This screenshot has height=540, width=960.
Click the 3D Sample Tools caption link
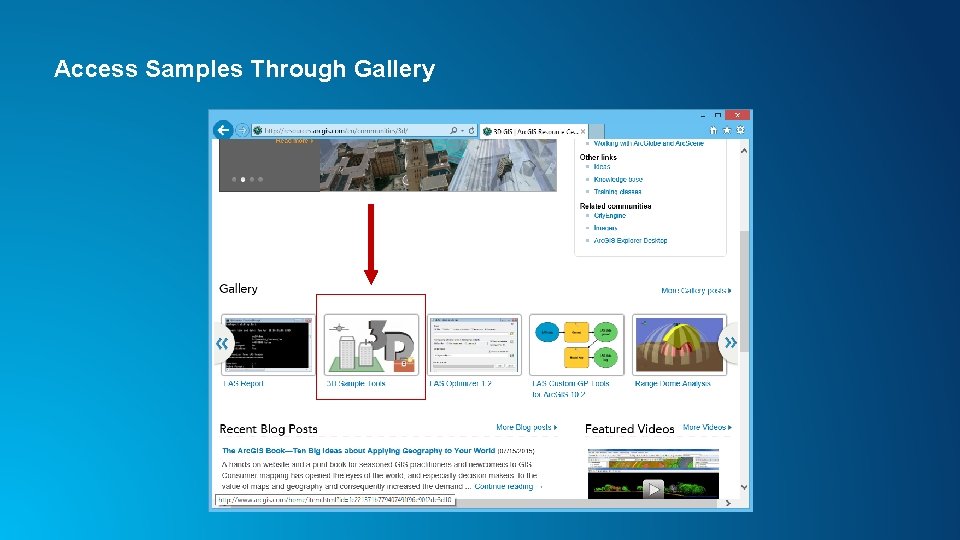(x=356, y=384)
